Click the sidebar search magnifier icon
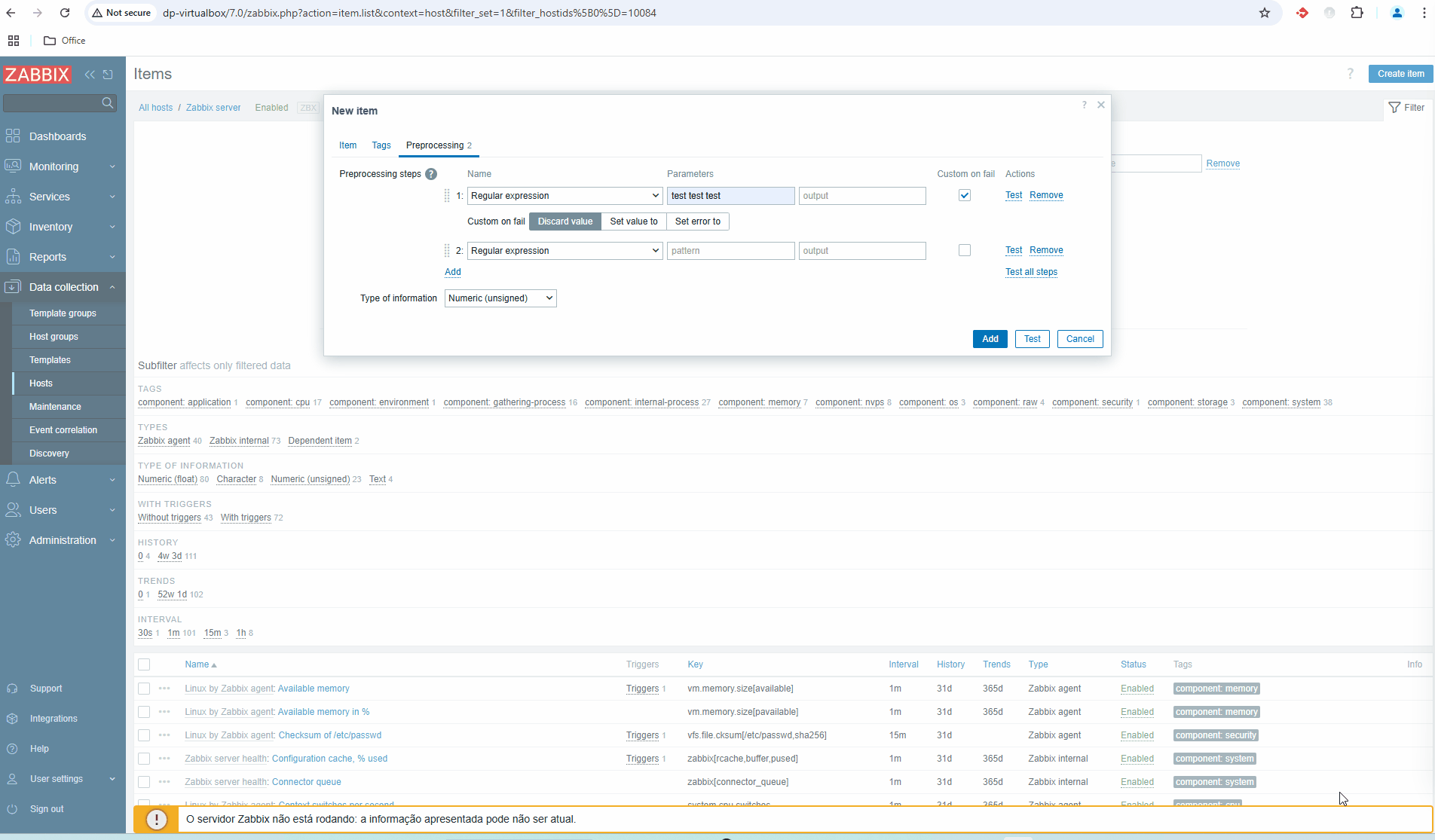The image size is (1435, 840). [x=108, y=102]
